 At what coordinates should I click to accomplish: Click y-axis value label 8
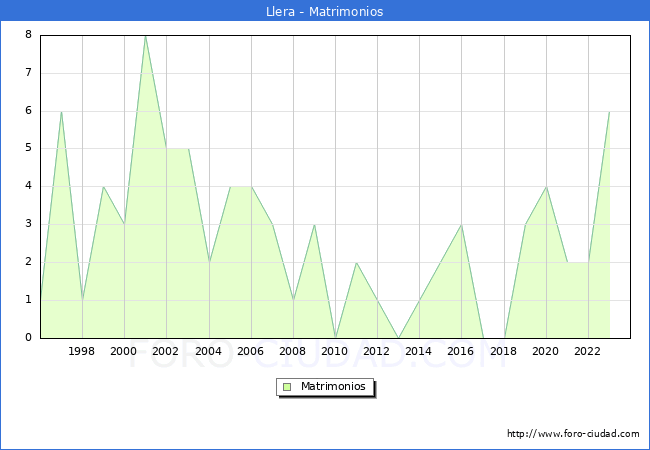pyautogui.click(x=28, y=34)
